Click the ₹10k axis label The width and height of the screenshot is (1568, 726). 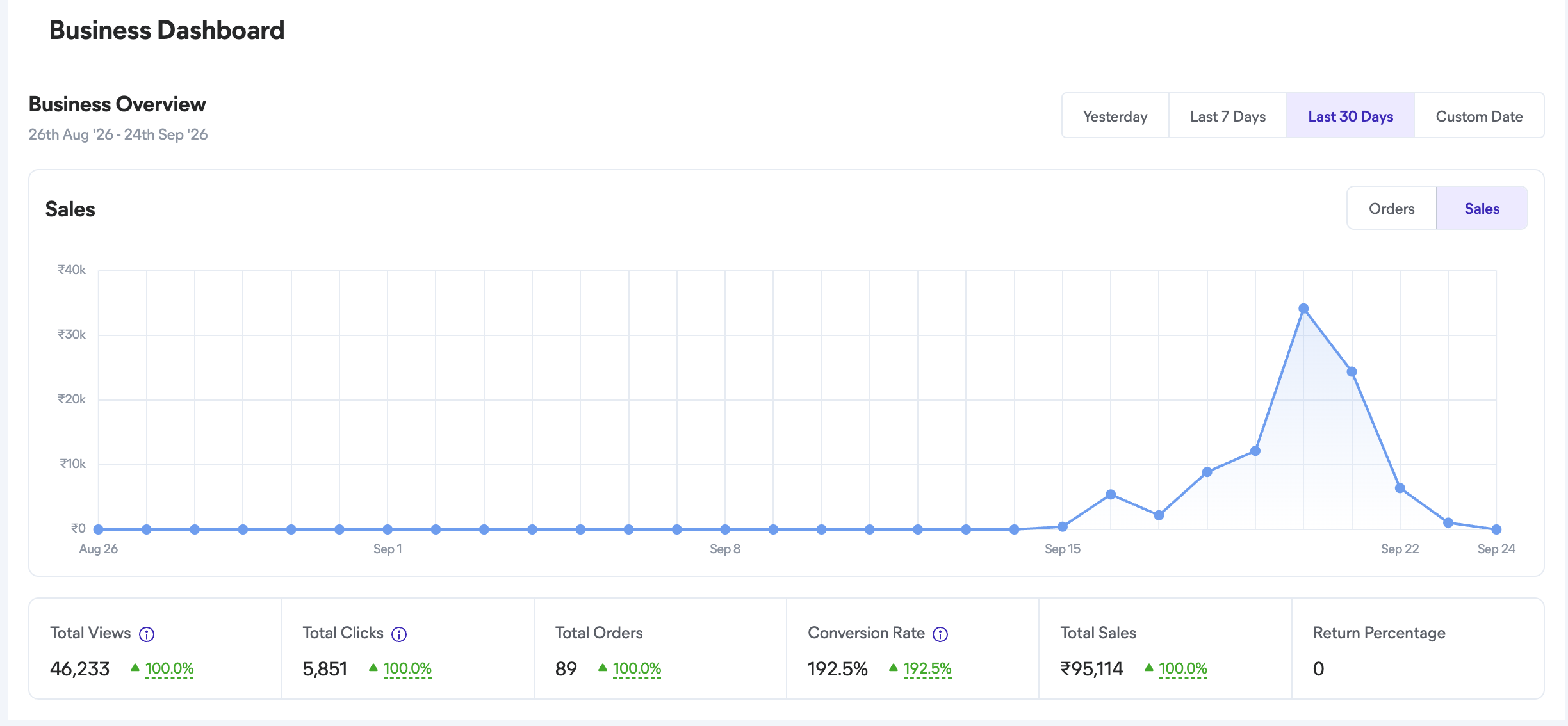coord(72,464)
